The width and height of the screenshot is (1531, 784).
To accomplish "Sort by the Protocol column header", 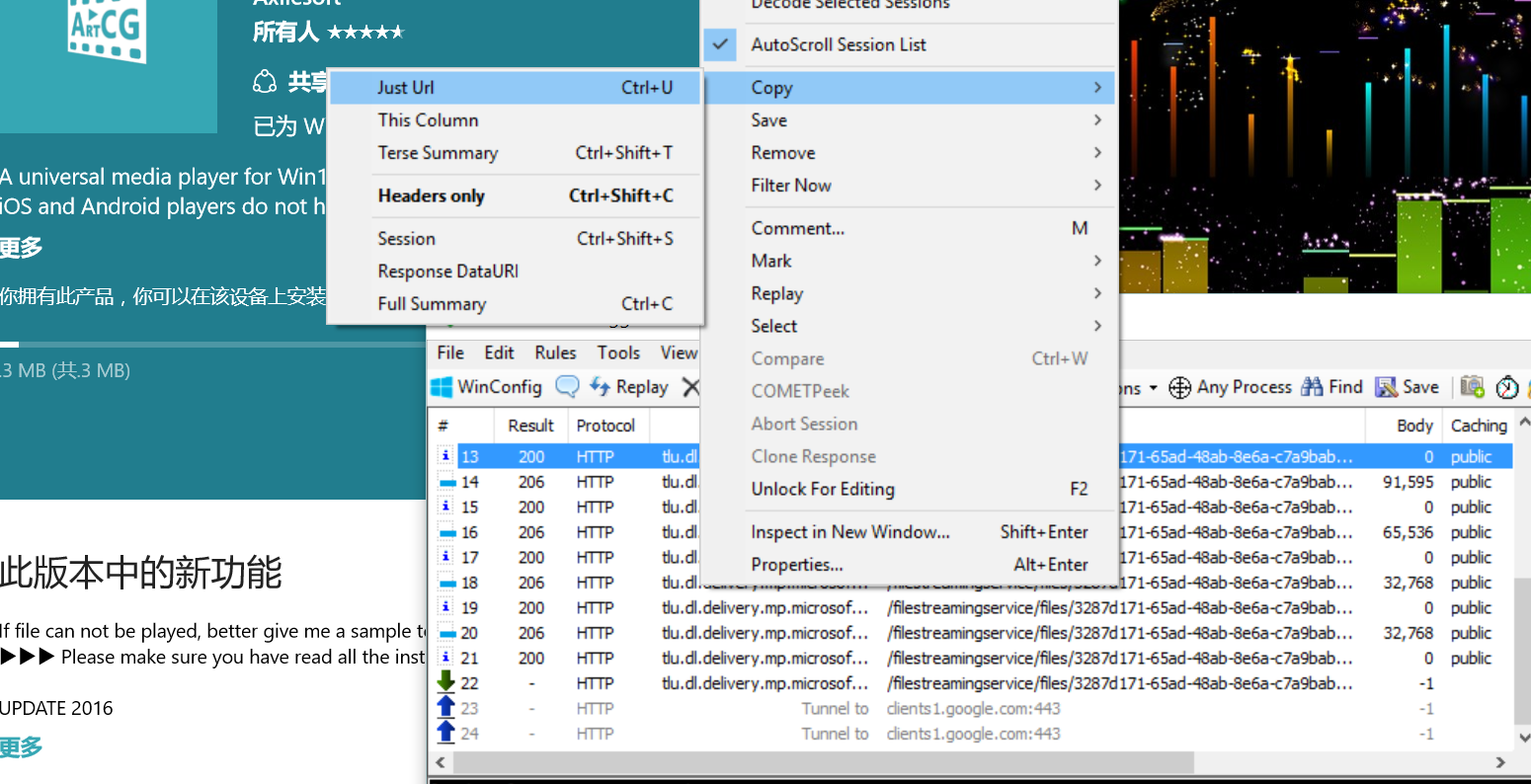I will (x=605, y=426).
